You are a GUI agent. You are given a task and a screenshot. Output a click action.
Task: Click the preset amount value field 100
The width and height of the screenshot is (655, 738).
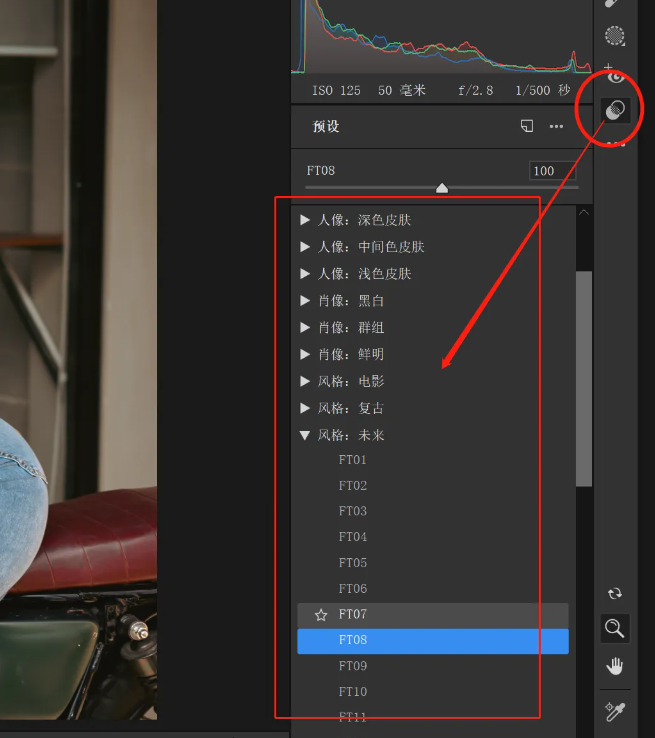[552, 171]
